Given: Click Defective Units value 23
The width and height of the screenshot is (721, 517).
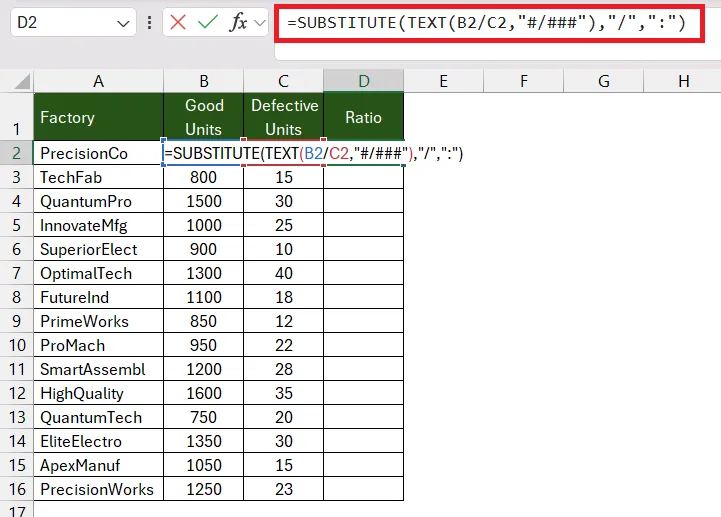Looking at the screenshot, I should click(x=284, y=489).
